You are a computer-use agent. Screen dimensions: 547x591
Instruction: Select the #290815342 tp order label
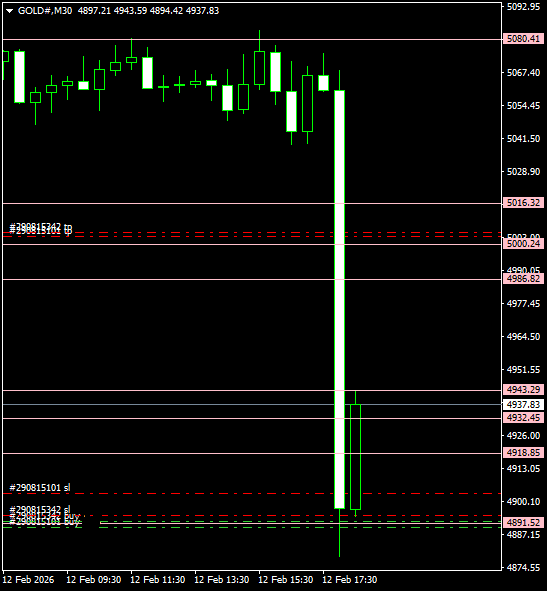(40, 227)
